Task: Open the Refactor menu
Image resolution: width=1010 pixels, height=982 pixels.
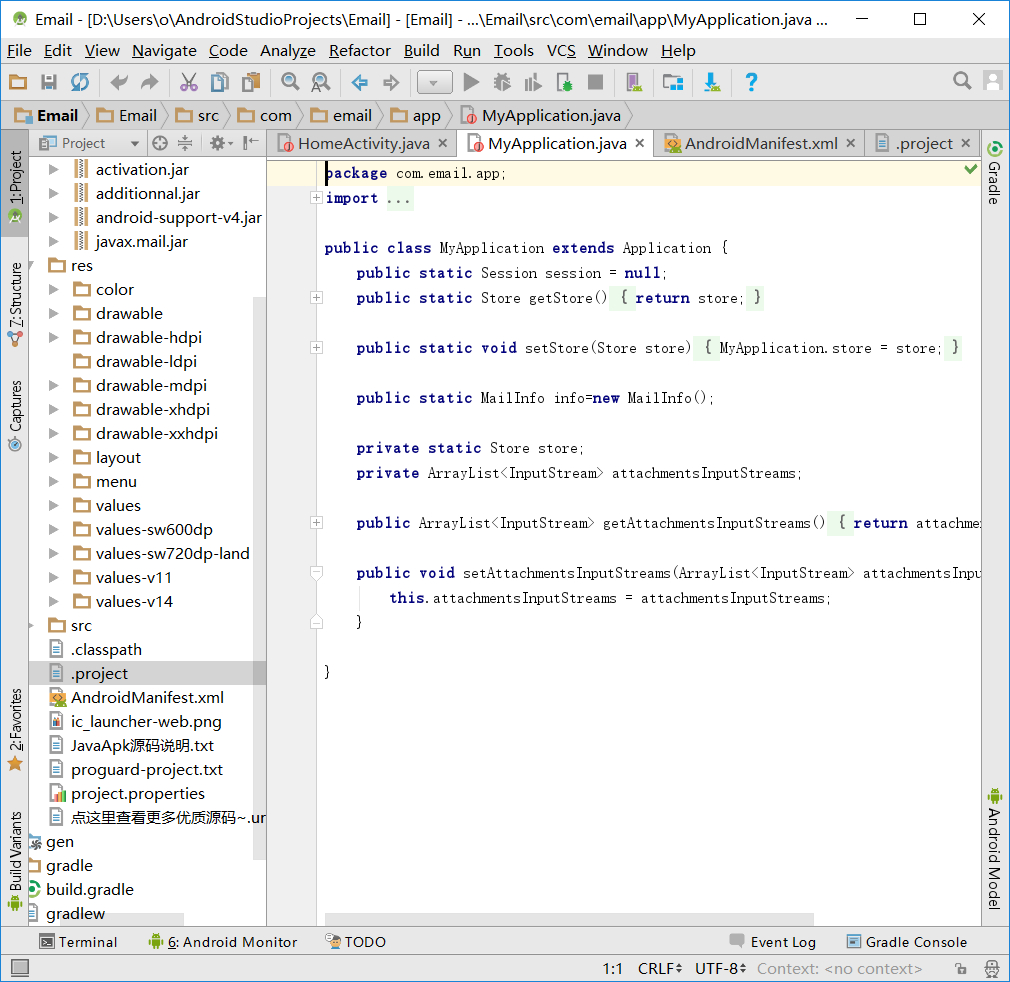Action: coord(359,50)
